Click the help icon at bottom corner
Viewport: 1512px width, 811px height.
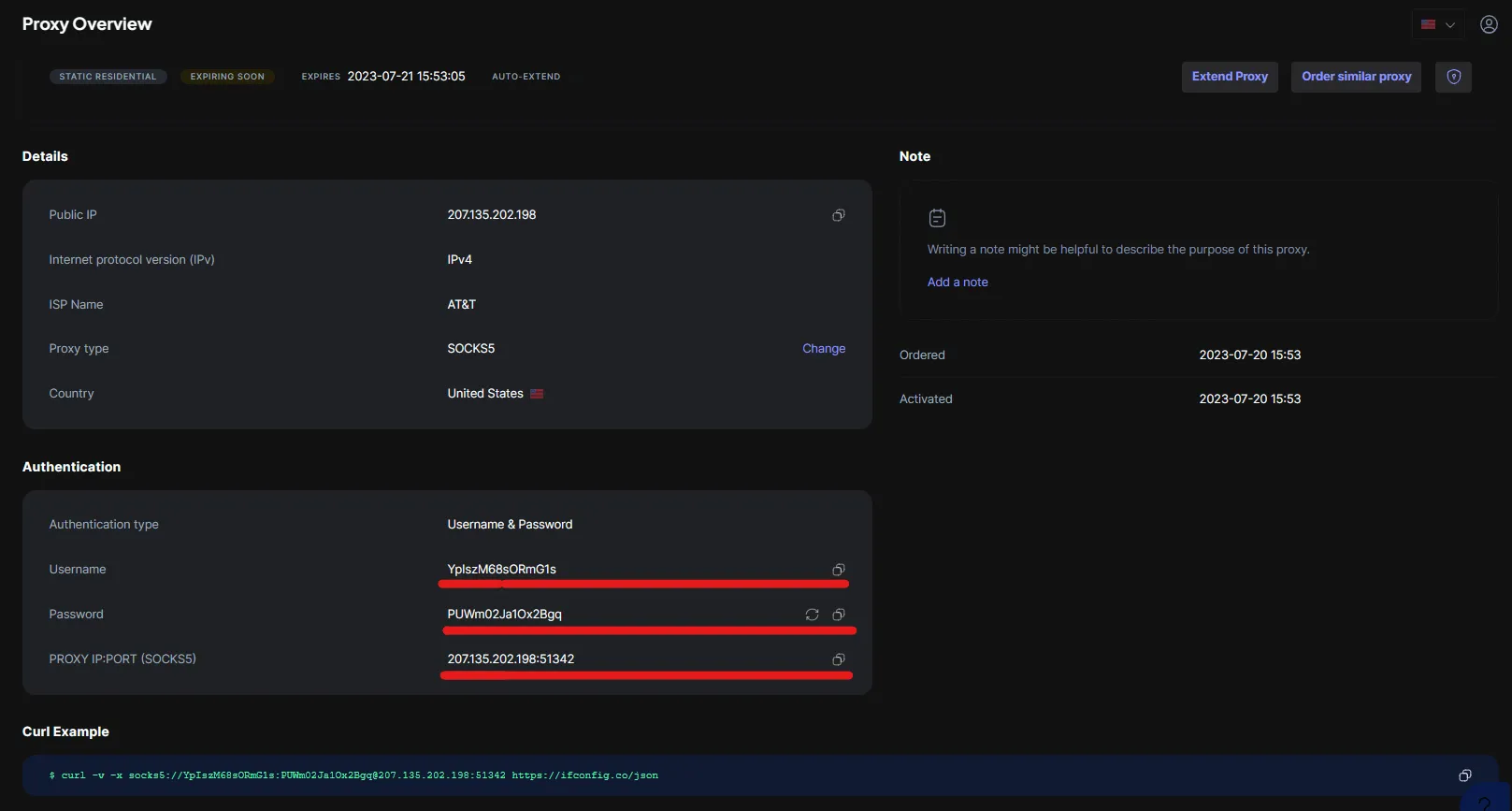pos(1484,802)
